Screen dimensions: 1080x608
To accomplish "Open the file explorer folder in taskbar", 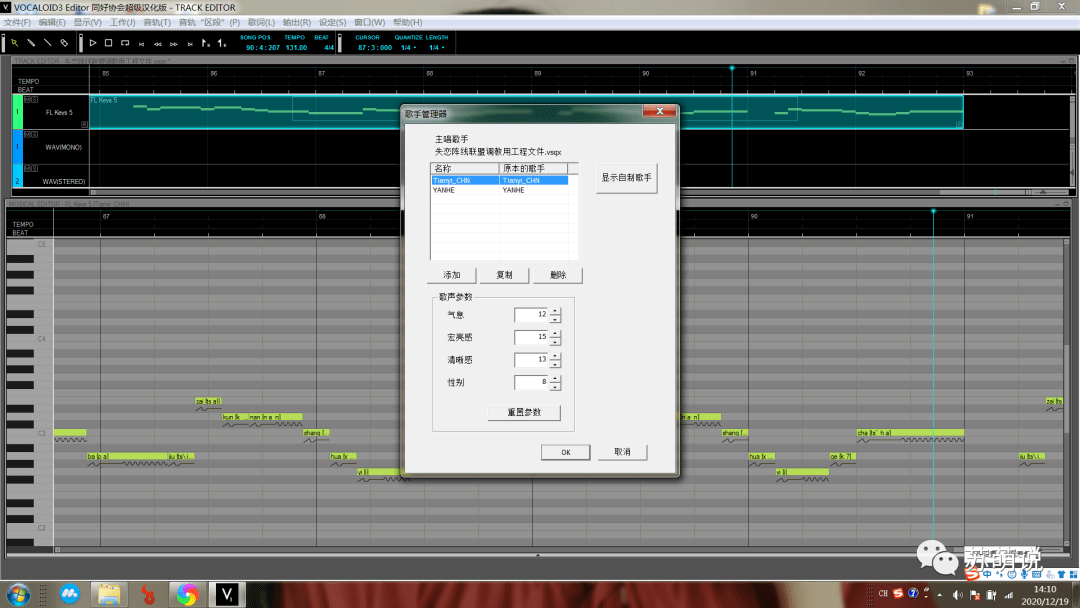I will [109, 594].
